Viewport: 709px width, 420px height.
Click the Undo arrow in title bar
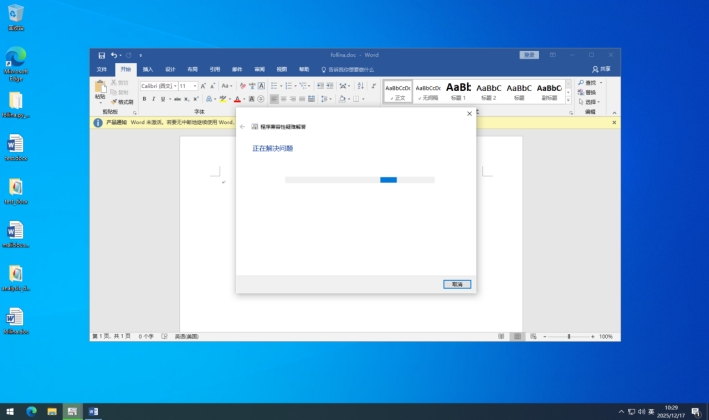click(114, 55)
